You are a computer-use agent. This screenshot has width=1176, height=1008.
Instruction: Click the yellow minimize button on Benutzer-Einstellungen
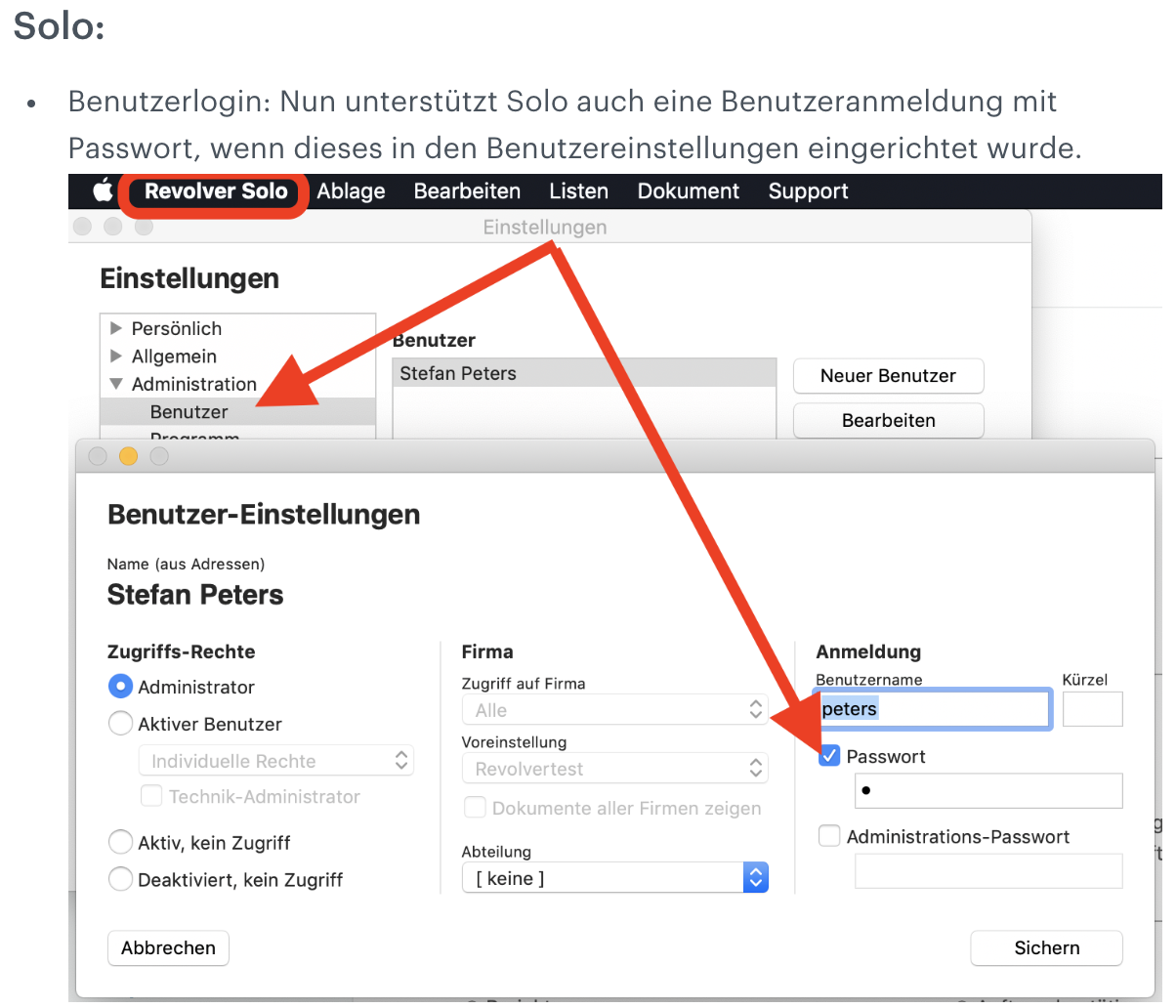[x=128, y=456]
